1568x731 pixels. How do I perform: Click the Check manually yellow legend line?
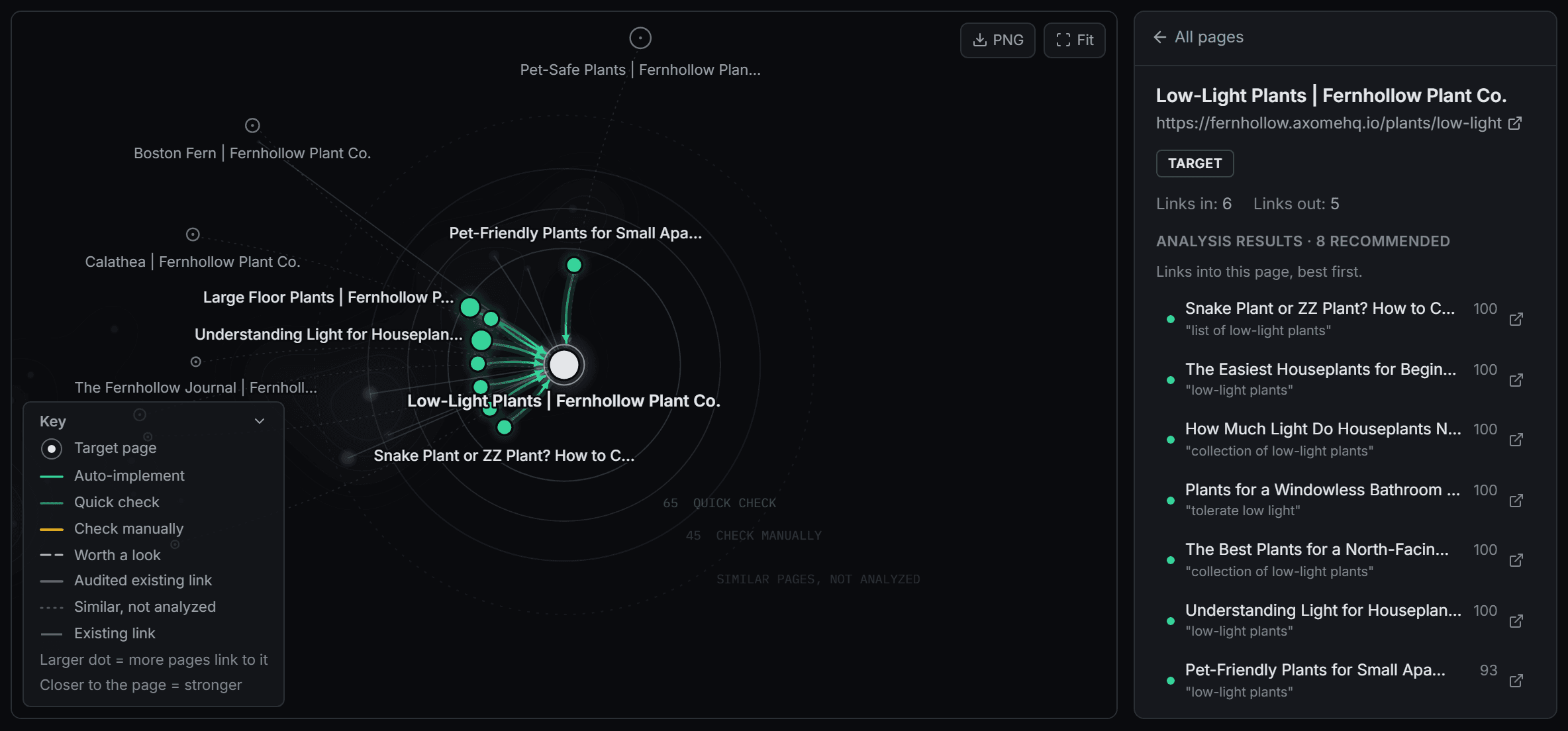point(52,529)
